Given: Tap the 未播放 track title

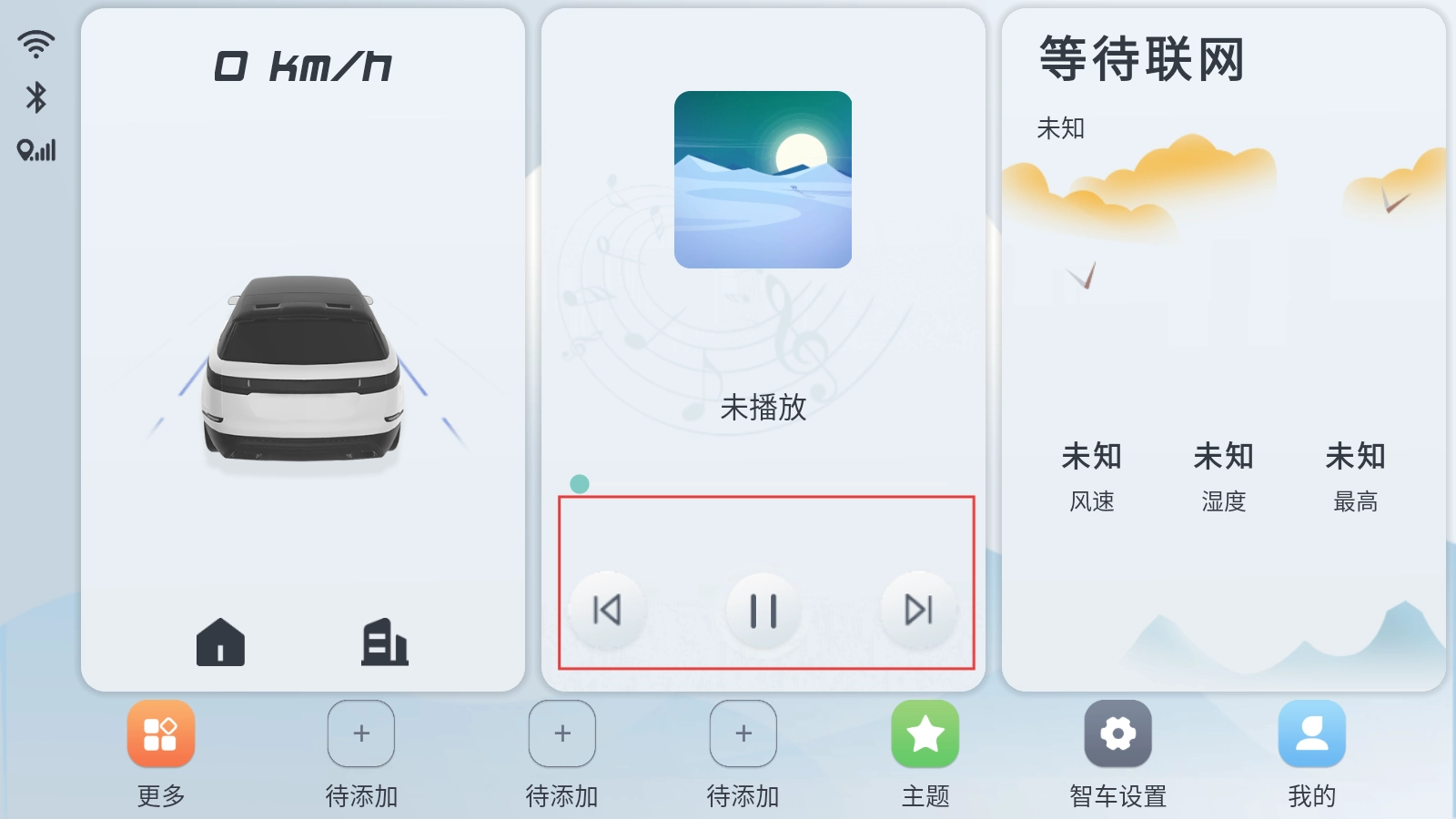Looking at the screenshot, I should point(763,407).
